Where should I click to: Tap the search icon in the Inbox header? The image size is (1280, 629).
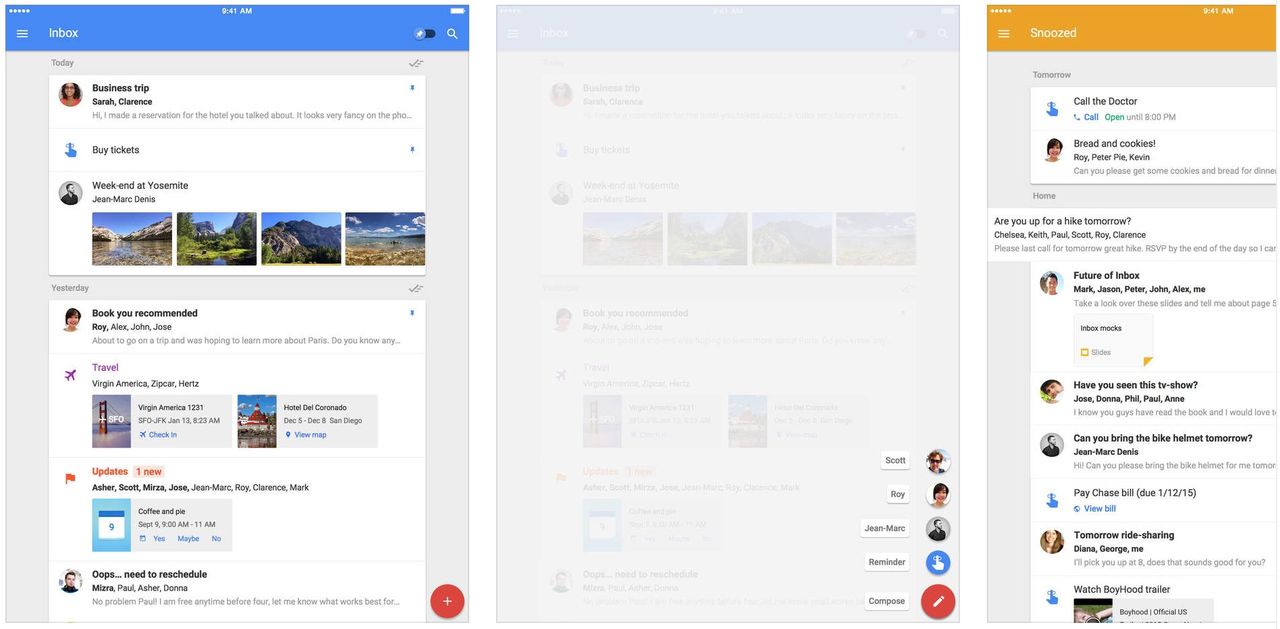point(450,33)
